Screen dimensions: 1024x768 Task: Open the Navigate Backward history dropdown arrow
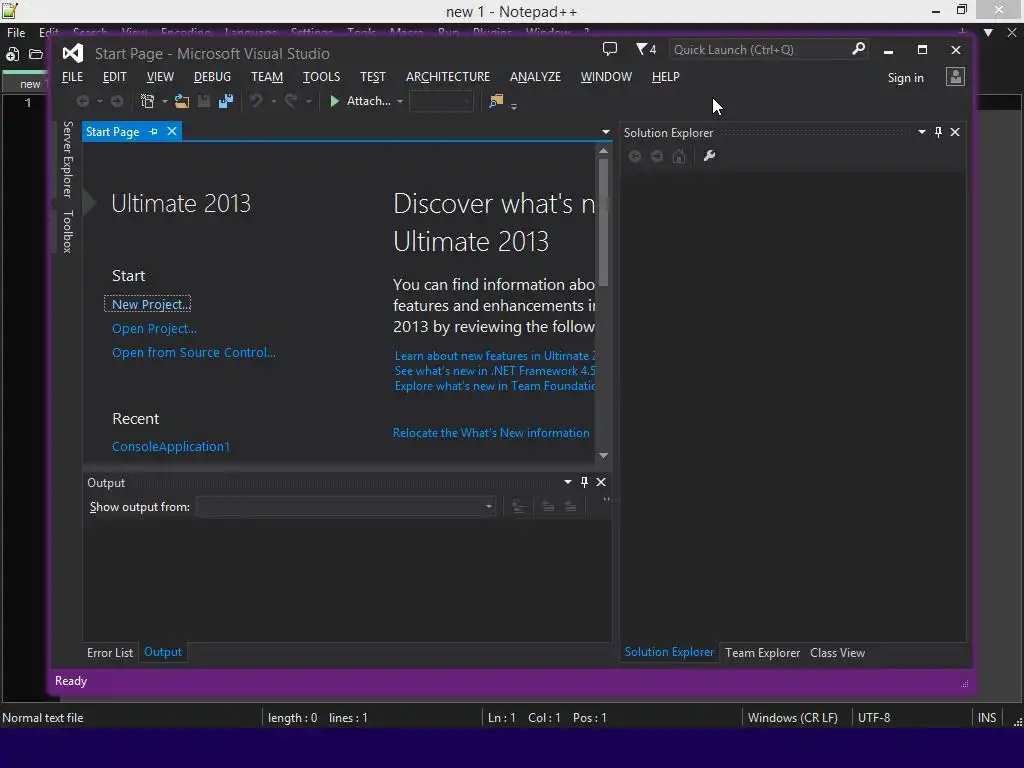point(100,101)
